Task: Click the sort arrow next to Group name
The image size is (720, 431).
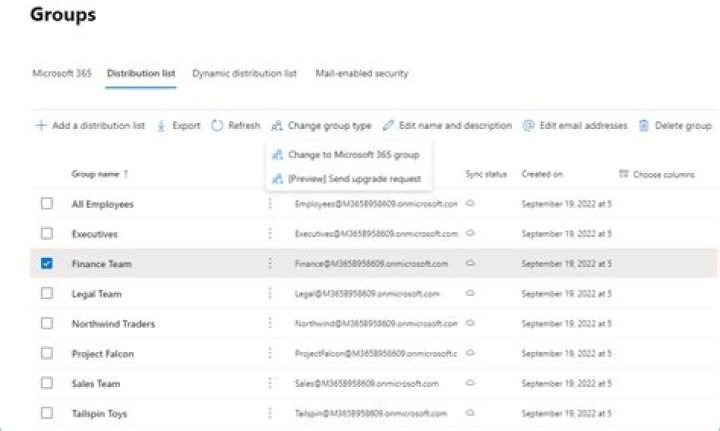Action: pos(126,174)
